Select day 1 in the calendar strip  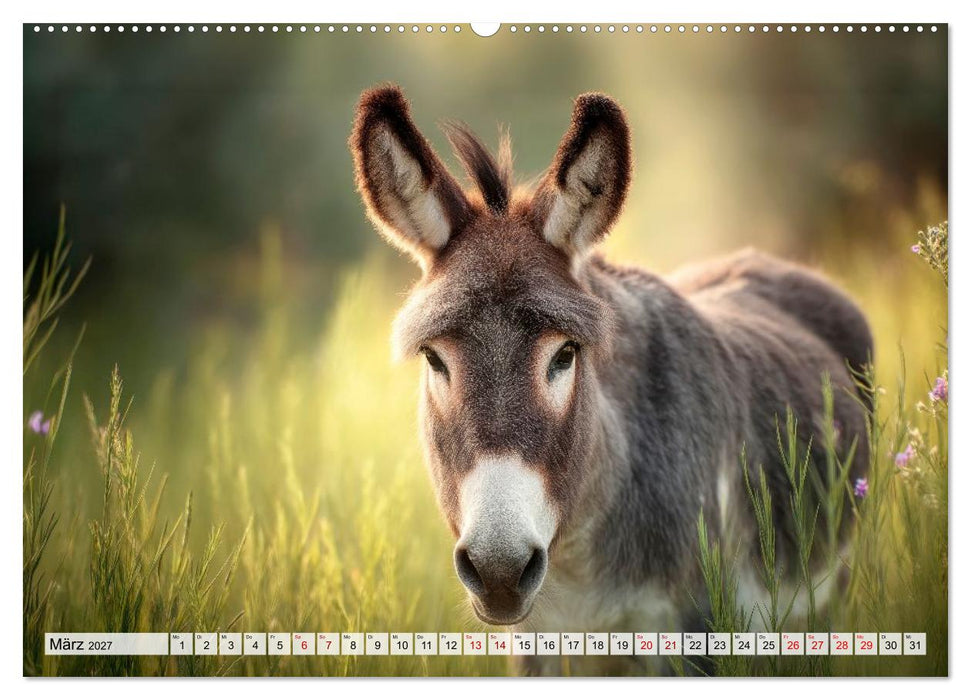181,644
